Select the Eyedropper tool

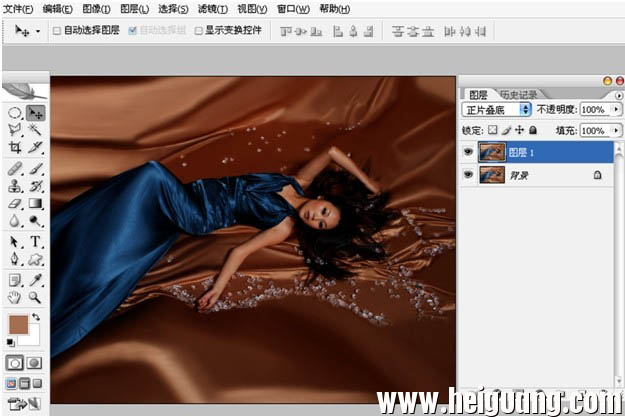(x=35, y=280)
